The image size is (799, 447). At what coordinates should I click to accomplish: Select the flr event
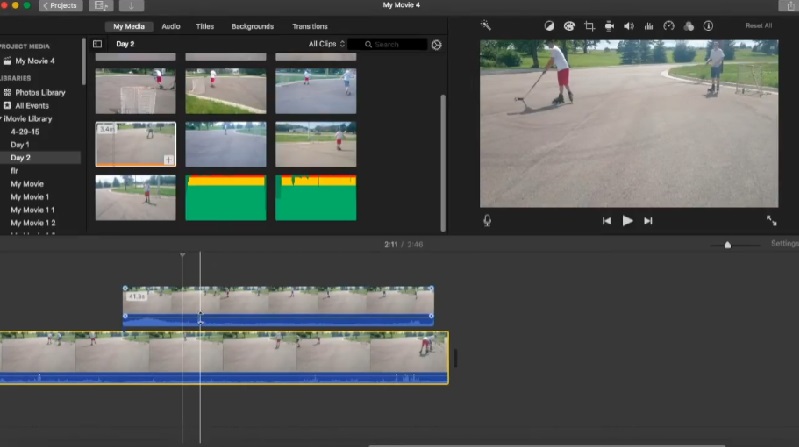click(14, 171)
